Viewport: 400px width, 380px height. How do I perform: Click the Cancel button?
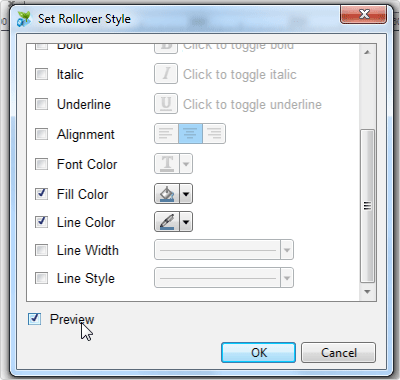tap(338, 352)
